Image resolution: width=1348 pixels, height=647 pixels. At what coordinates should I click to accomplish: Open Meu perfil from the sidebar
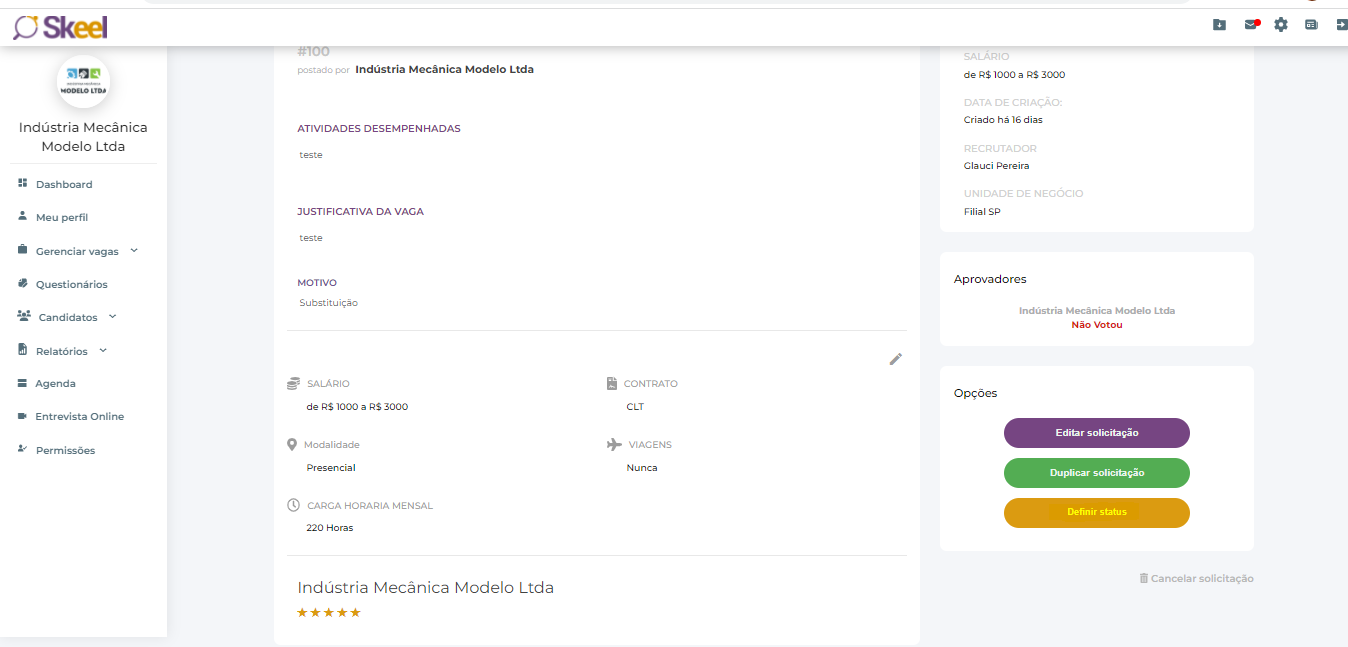61,217
